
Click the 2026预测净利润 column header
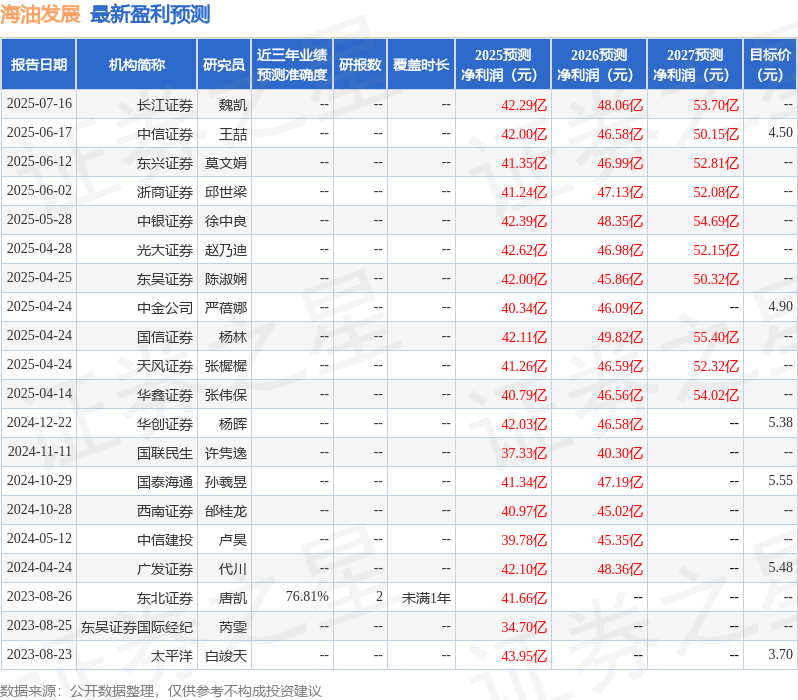coord(599,65)
